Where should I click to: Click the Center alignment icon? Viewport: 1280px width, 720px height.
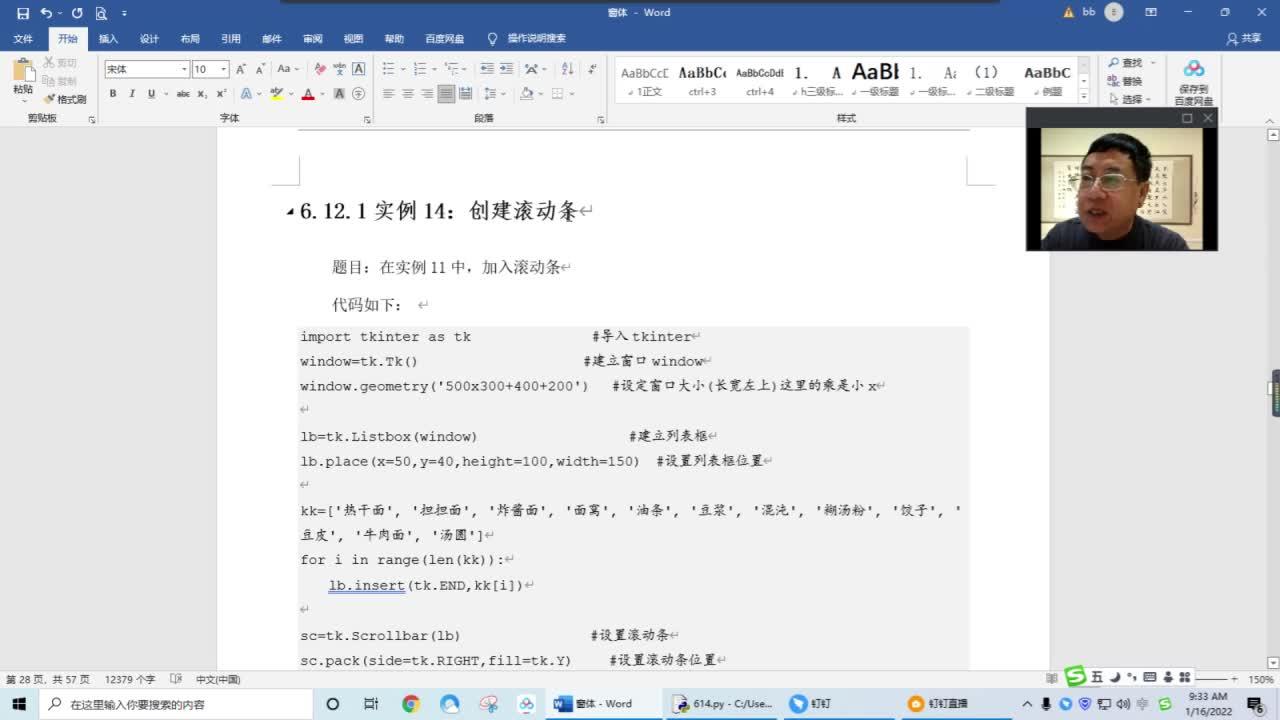(407, 94)
